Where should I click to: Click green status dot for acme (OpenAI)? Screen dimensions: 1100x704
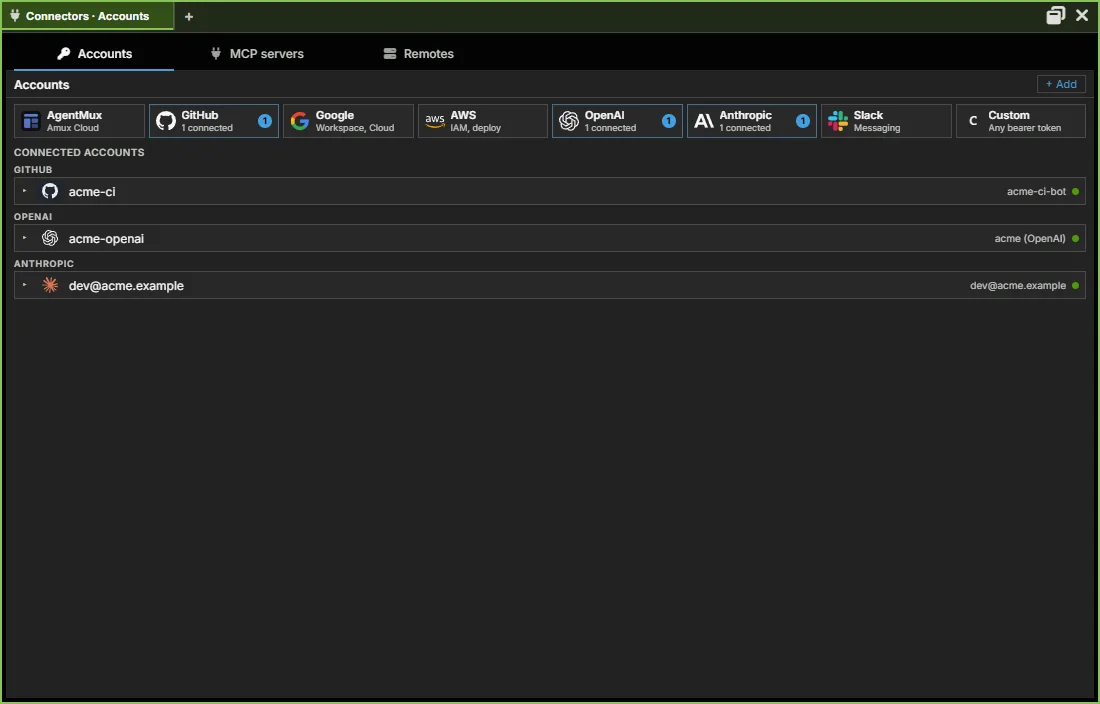pyautogui.click(x=1075, y=238)
